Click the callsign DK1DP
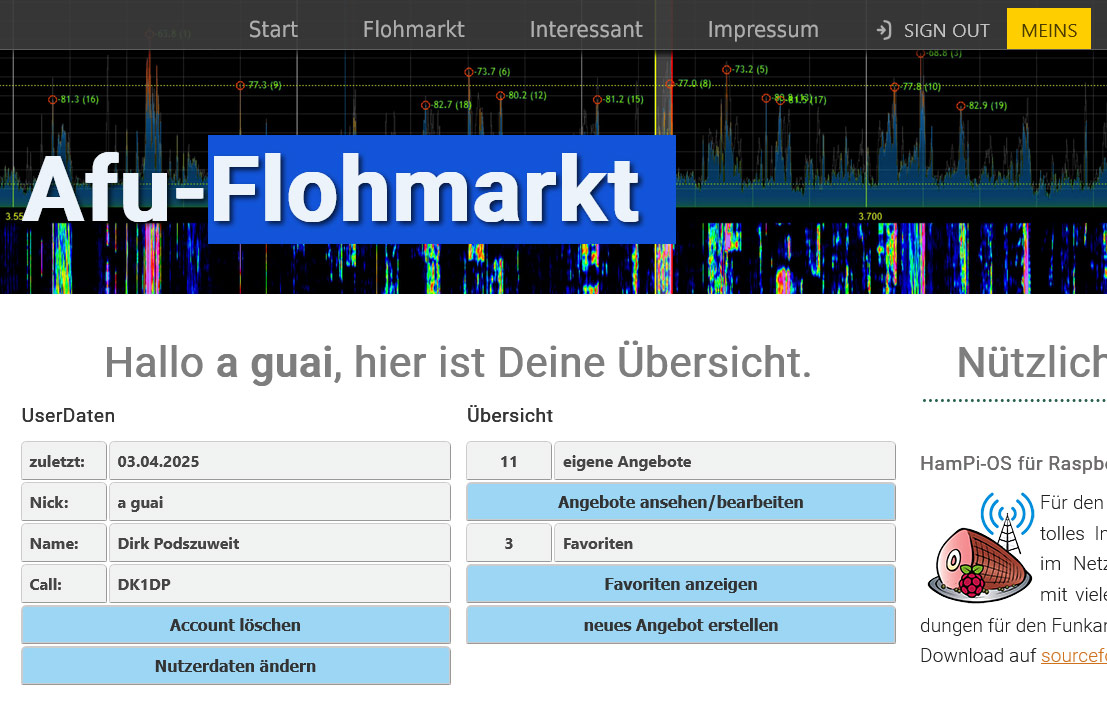The image size is (1107, 712). [x=280, y=584]
